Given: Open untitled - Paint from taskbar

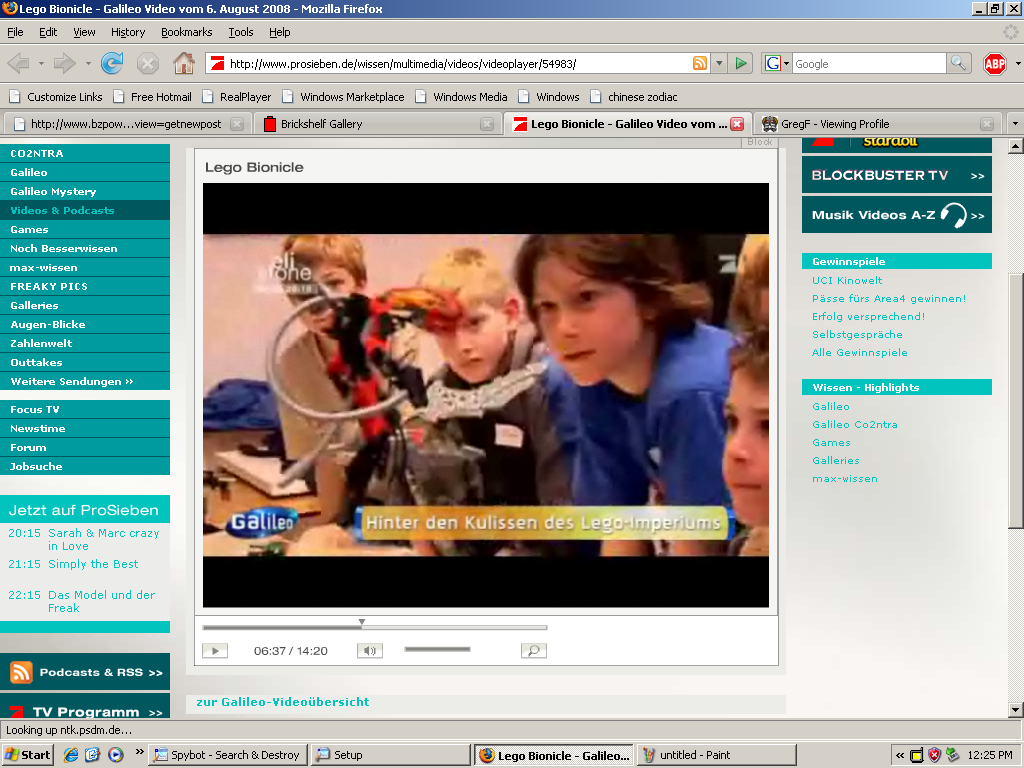Looking at the screenshot, I should click(716, 755).
